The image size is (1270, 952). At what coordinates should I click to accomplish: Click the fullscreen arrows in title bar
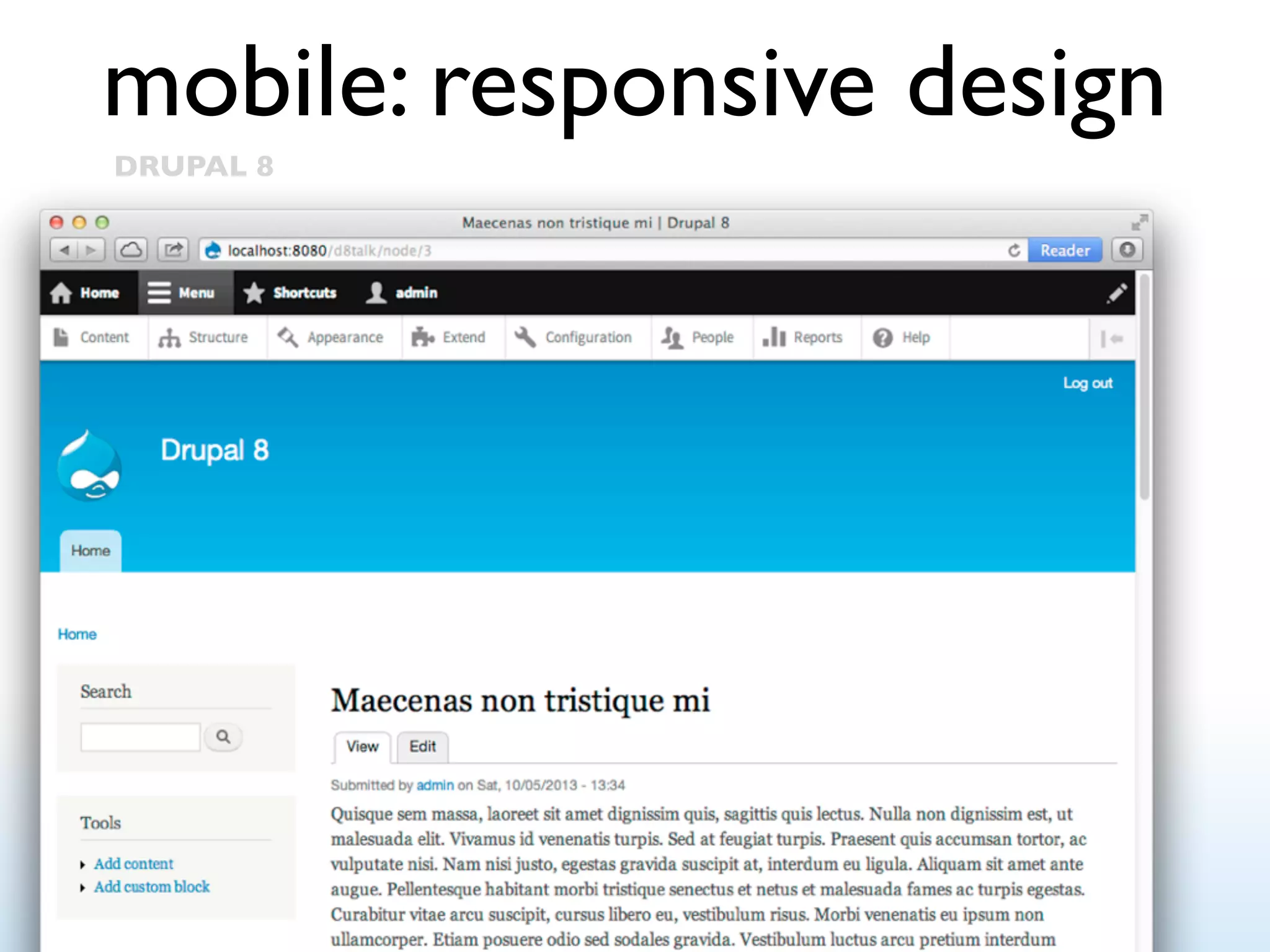(x=1139, y=222)
